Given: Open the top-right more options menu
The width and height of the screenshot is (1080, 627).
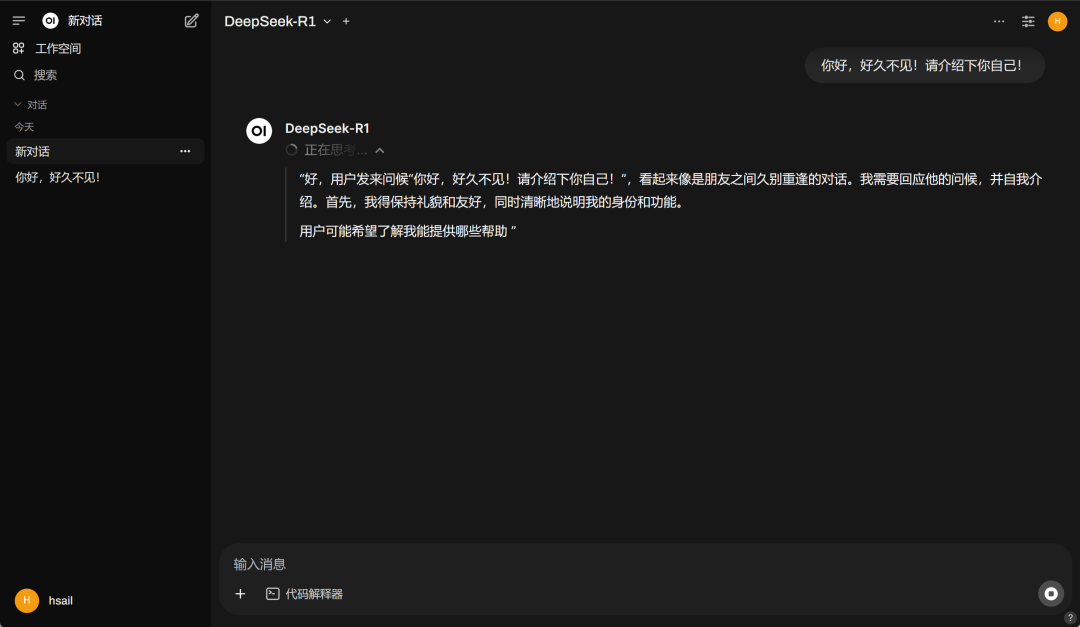Looking at the screenshot, I should pyautogui.click(x=999, y=20).
